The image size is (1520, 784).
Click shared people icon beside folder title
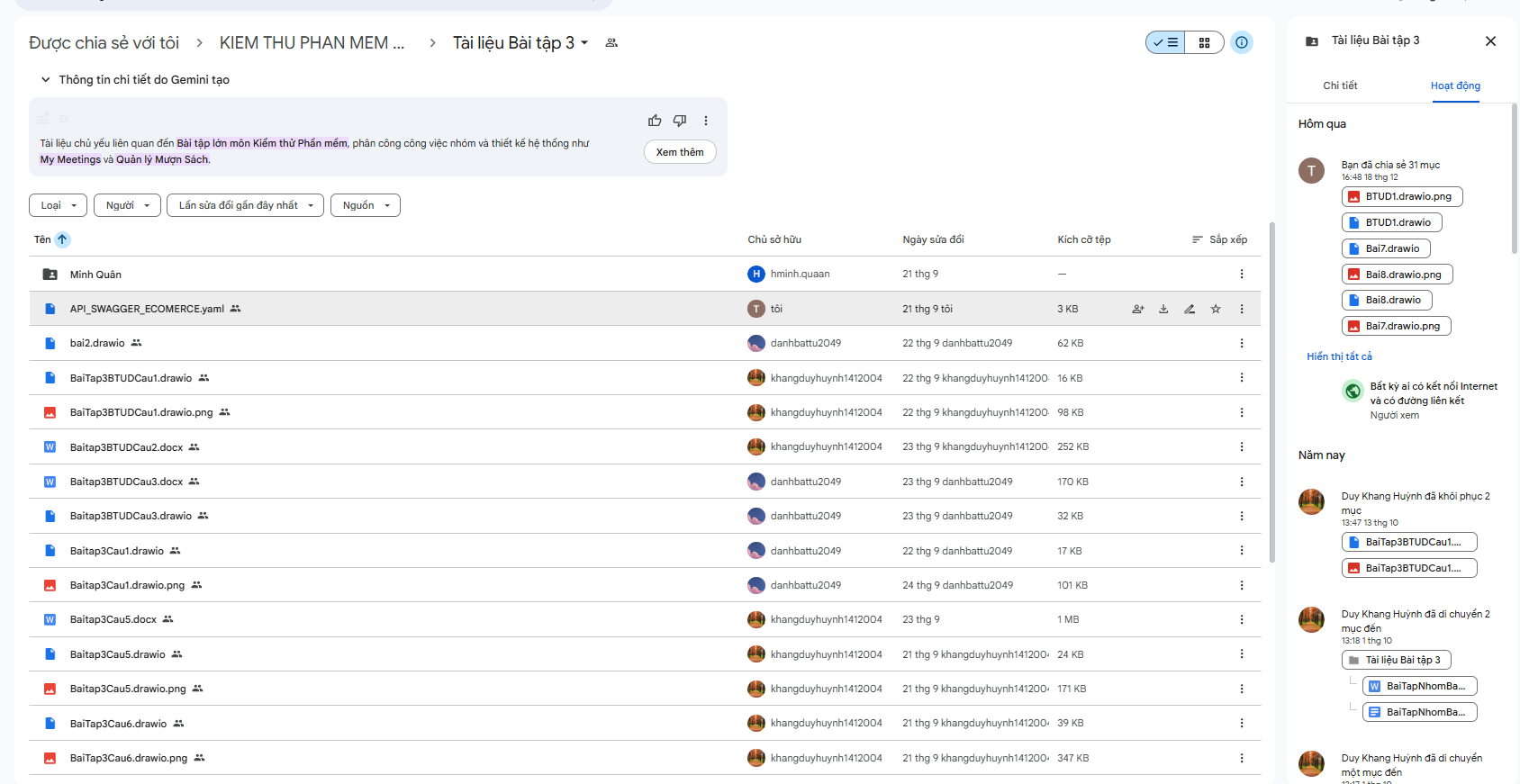pos(611,42)
